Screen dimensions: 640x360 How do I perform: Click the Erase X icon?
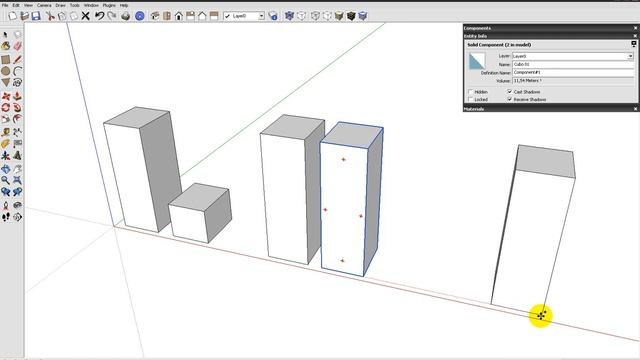(85, 16)
